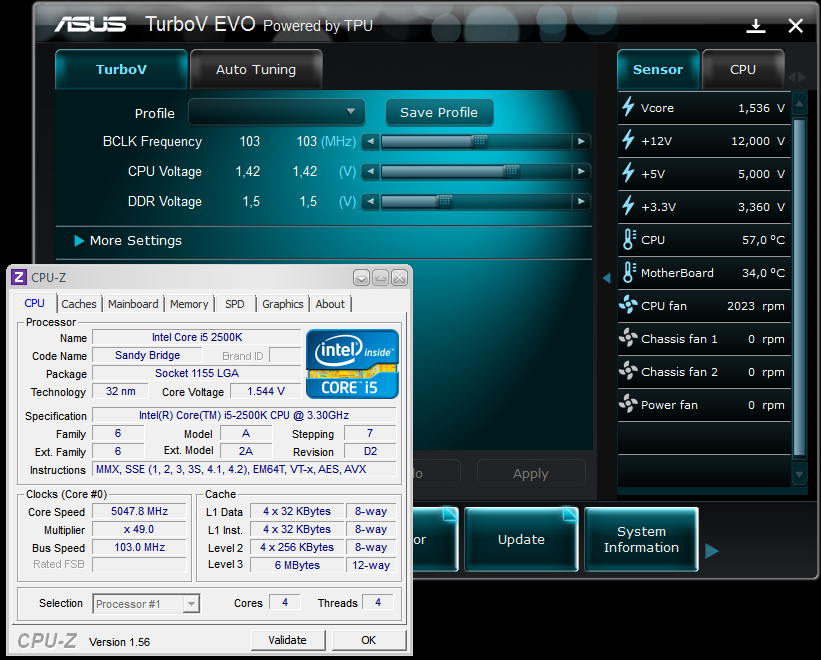
Task: Click the Chassis fan 1 icon
Action: pyautogui.click(x=628, y=338)
